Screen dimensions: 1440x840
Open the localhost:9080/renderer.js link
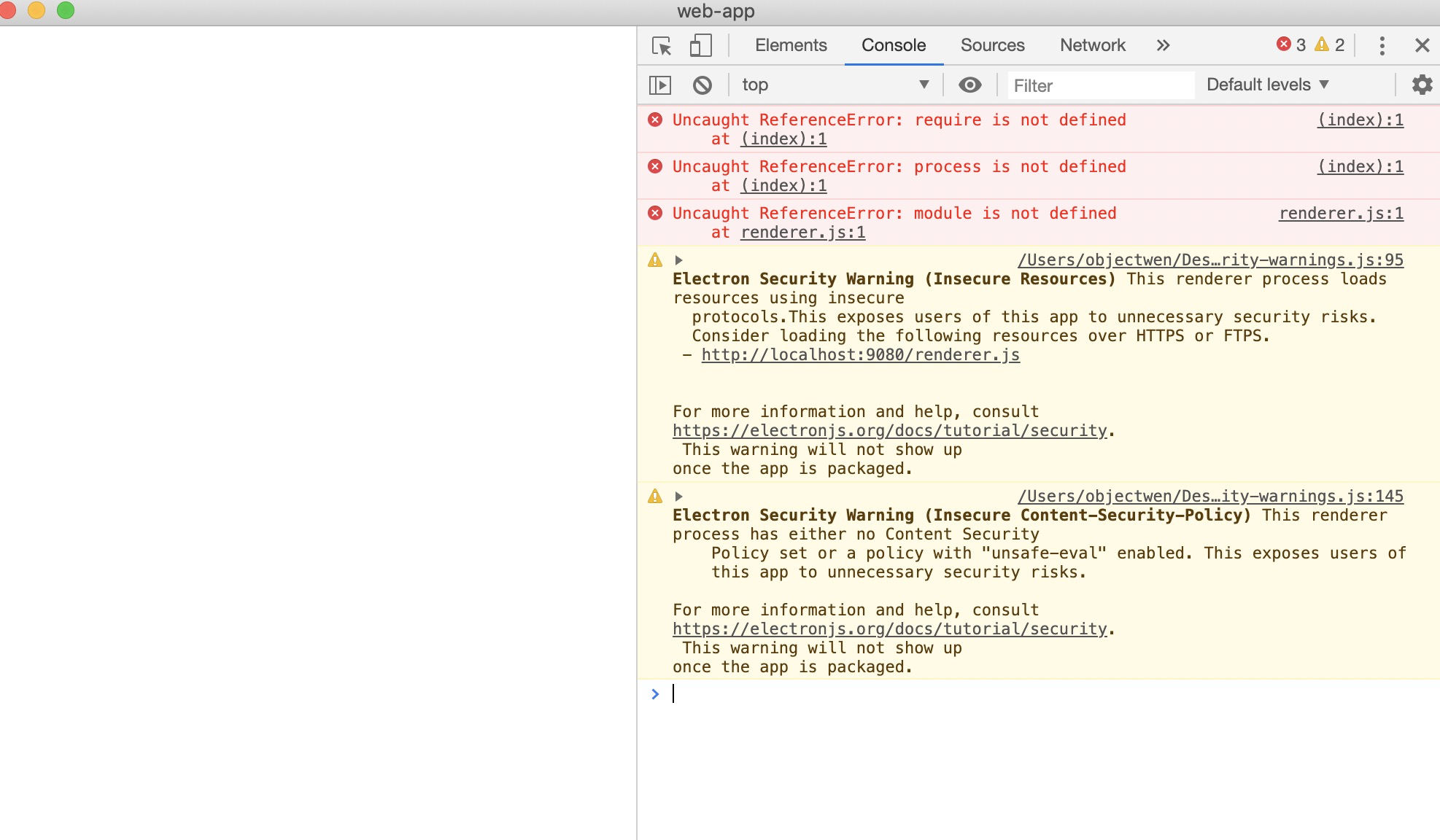tap(860, 355)
